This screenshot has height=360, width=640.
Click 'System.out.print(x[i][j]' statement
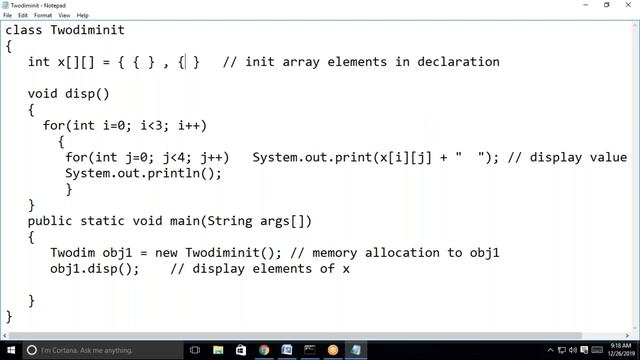pos(342,157)
